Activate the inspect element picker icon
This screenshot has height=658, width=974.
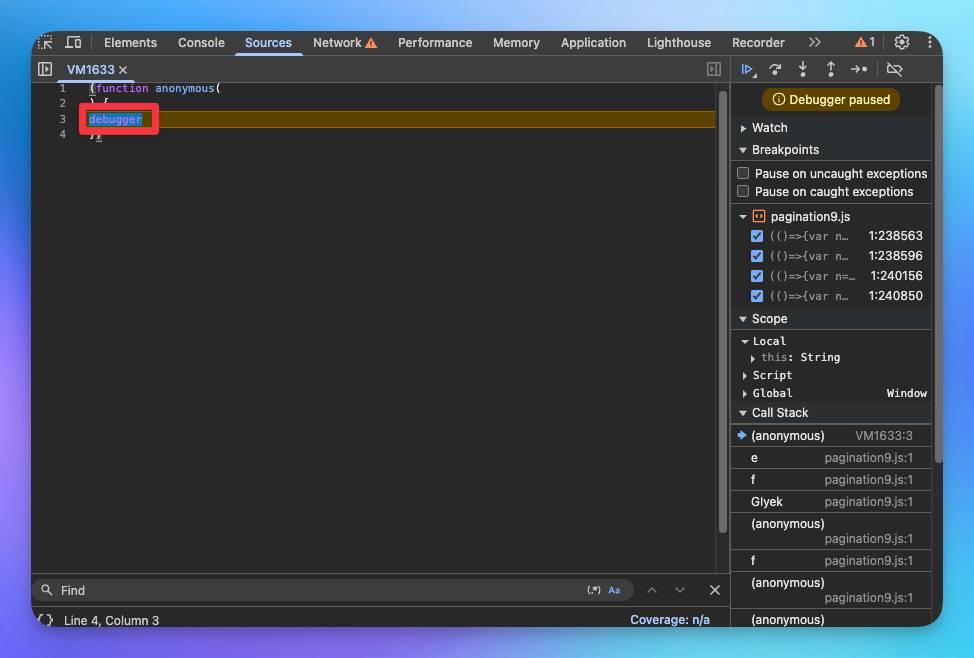(x=45, y=42)
